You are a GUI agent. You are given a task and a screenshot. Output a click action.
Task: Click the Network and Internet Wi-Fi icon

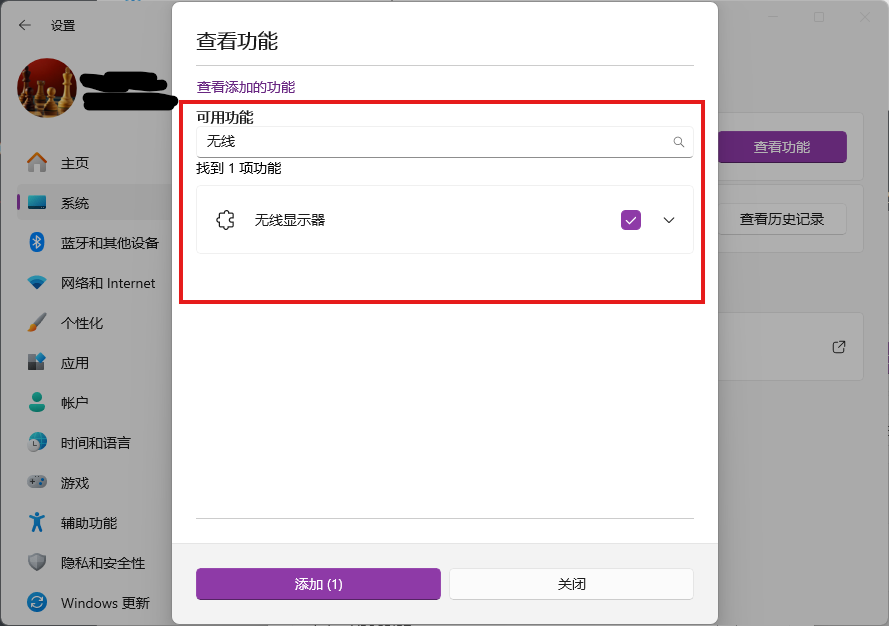pos(37,283)
